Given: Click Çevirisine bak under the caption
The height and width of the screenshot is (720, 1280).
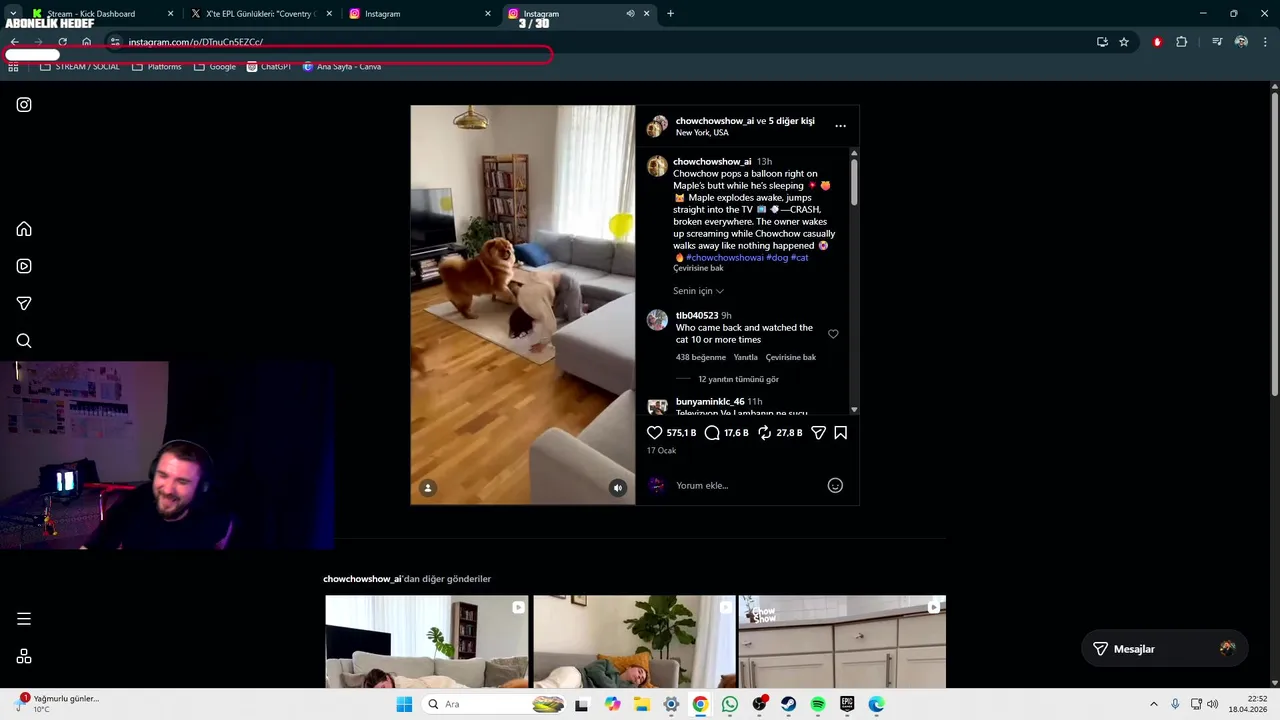Looking at the screenshot, I should click(x=698, y=268).
